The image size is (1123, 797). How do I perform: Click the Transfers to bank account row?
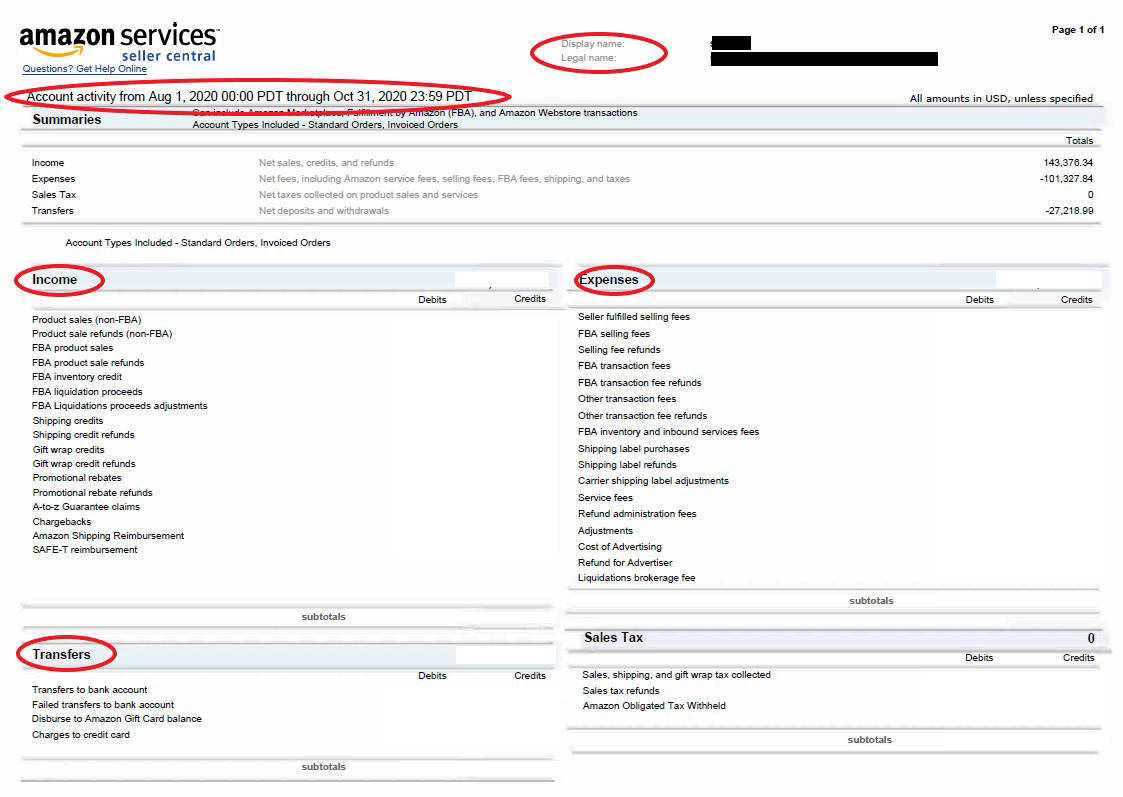pos(90,690)
